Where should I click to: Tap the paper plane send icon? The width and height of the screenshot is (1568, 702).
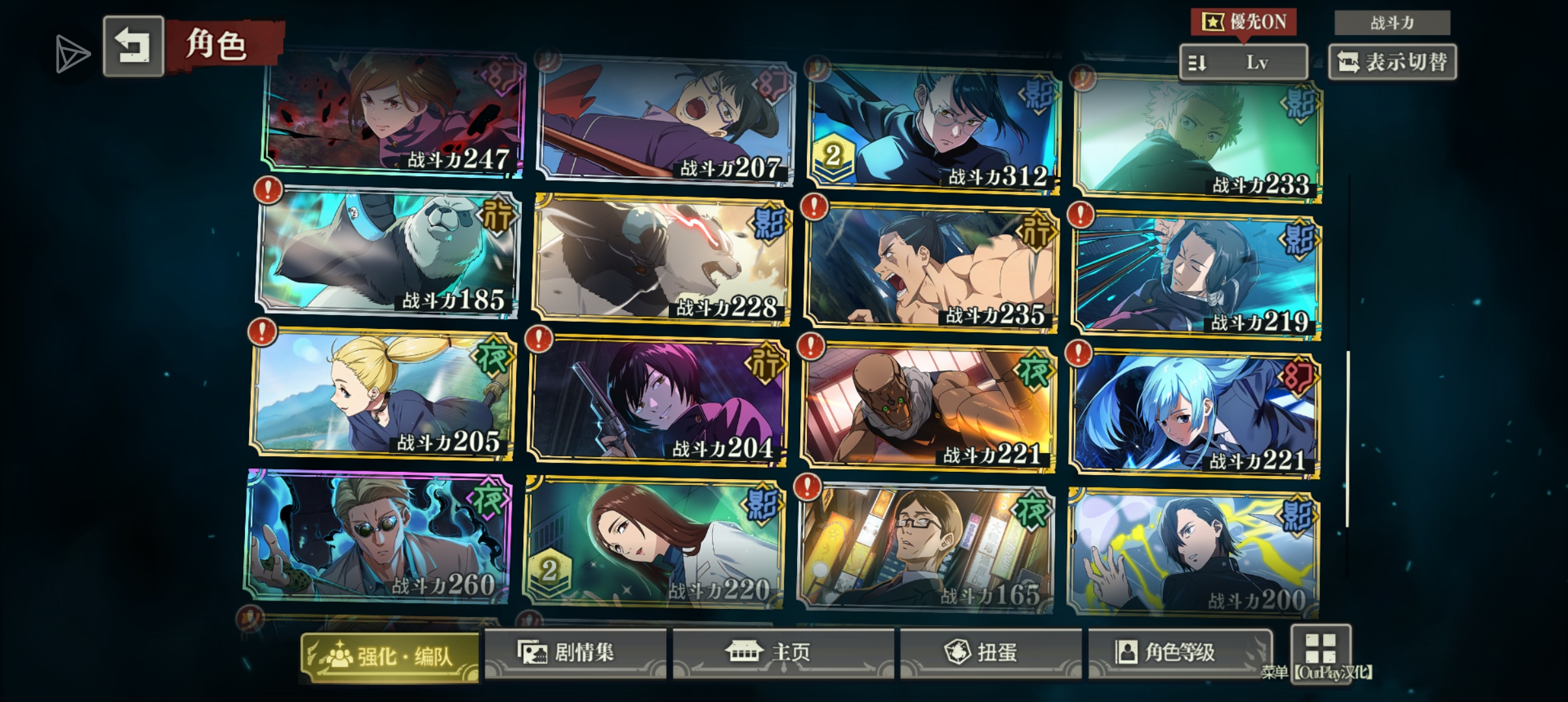point(72,54)
